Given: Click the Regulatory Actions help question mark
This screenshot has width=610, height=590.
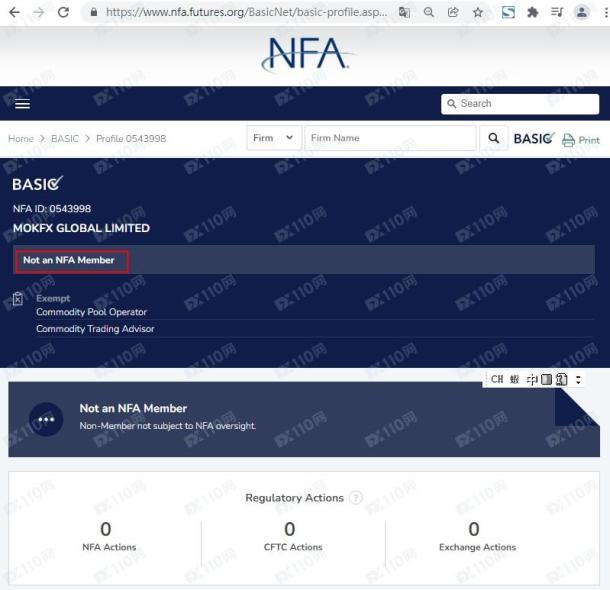Looking at the screenshot, I should pos(356,498).
